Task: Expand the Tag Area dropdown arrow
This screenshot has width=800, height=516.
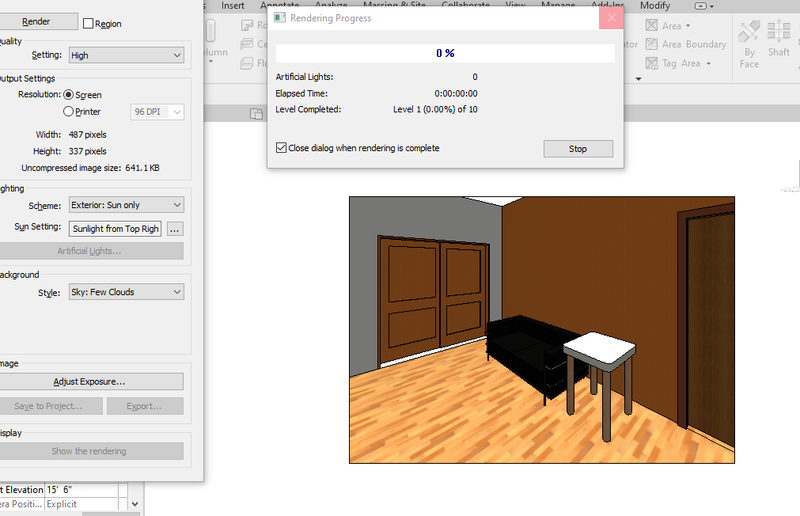Action: 709,64
